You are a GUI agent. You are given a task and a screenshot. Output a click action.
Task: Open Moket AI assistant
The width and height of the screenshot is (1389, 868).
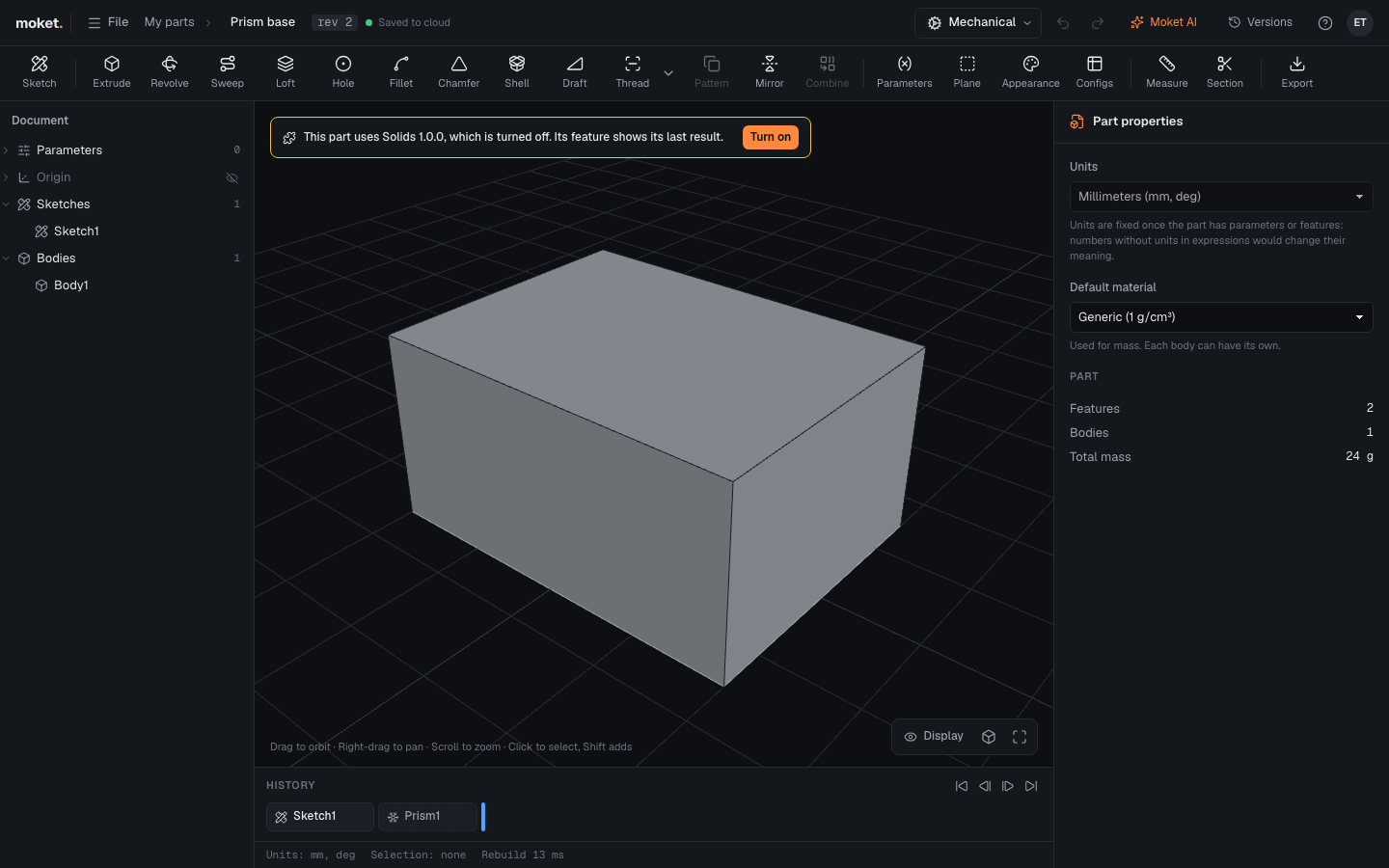[1163, 22]
